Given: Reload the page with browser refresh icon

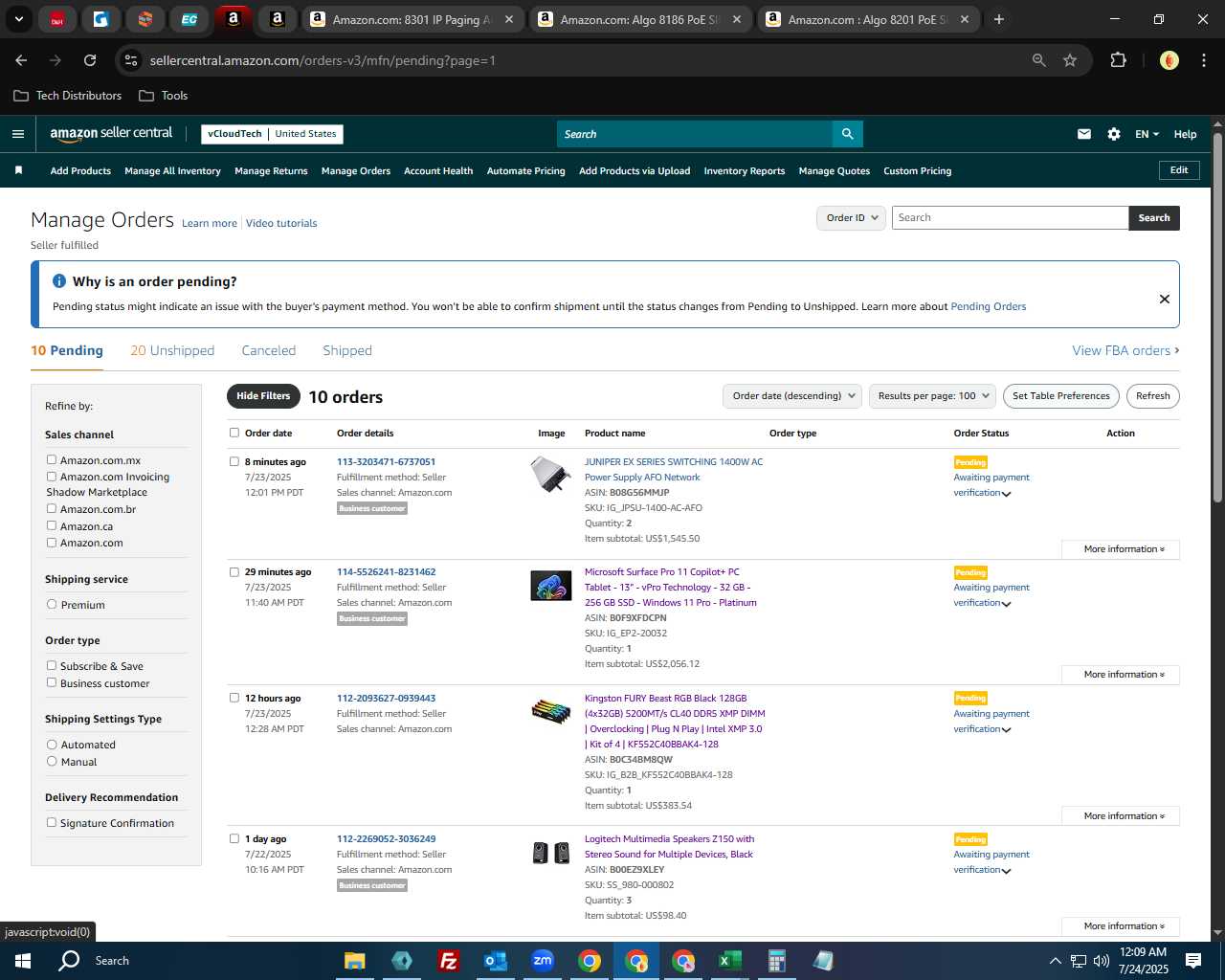Looking at the screenshot, I should point(90,60).
